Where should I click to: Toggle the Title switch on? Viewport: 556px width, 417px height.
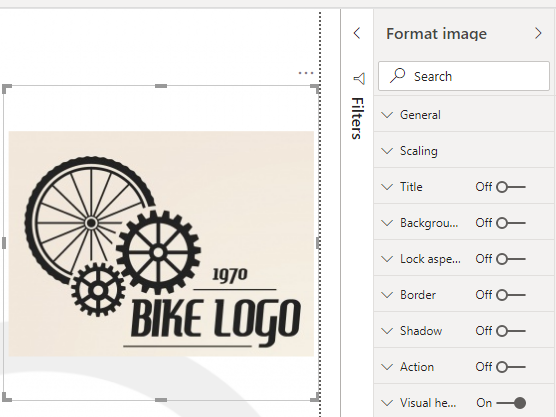point(511,187)
